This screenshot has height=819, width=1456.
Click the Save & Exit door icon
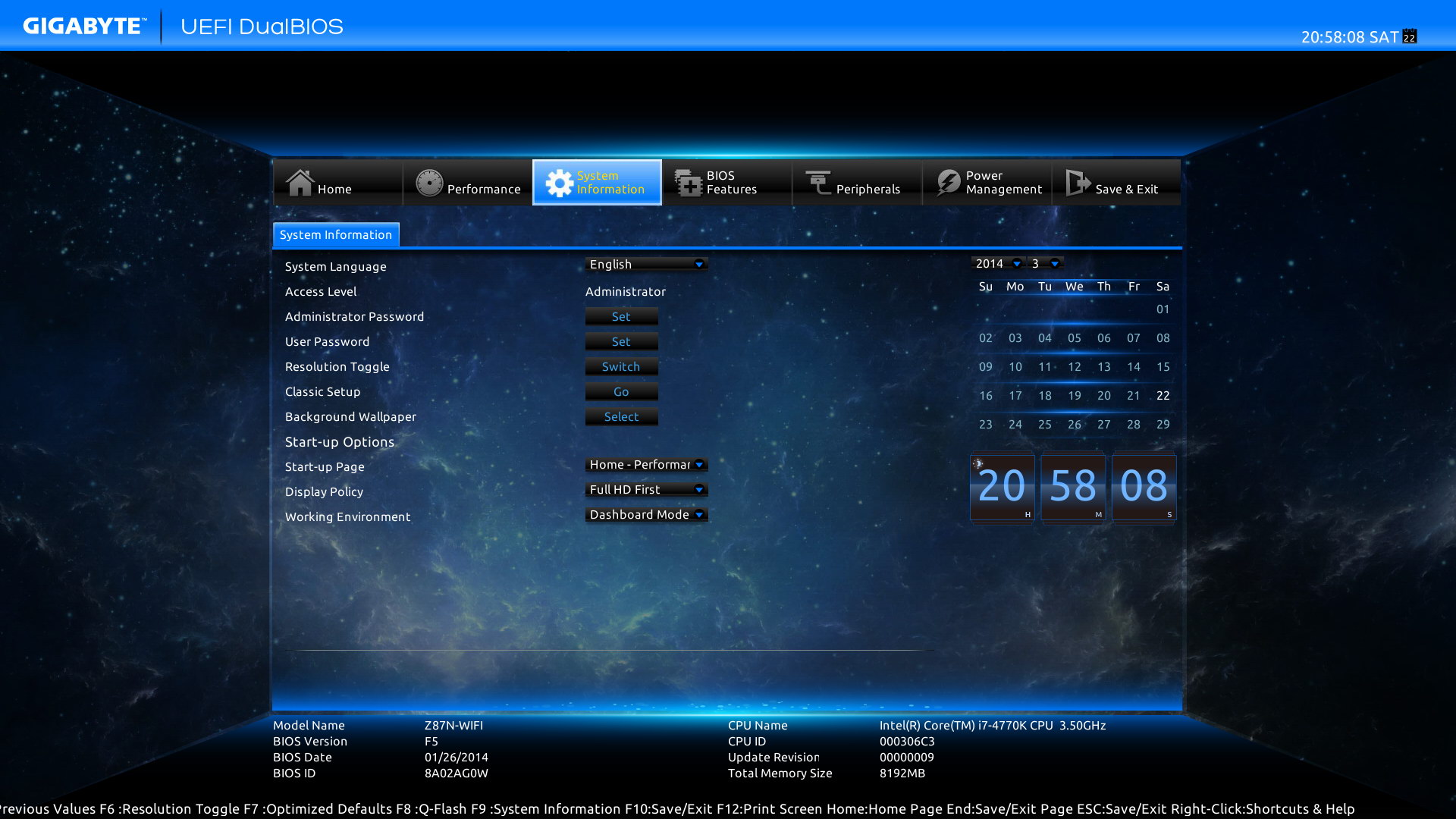[x=1078, y=183]
